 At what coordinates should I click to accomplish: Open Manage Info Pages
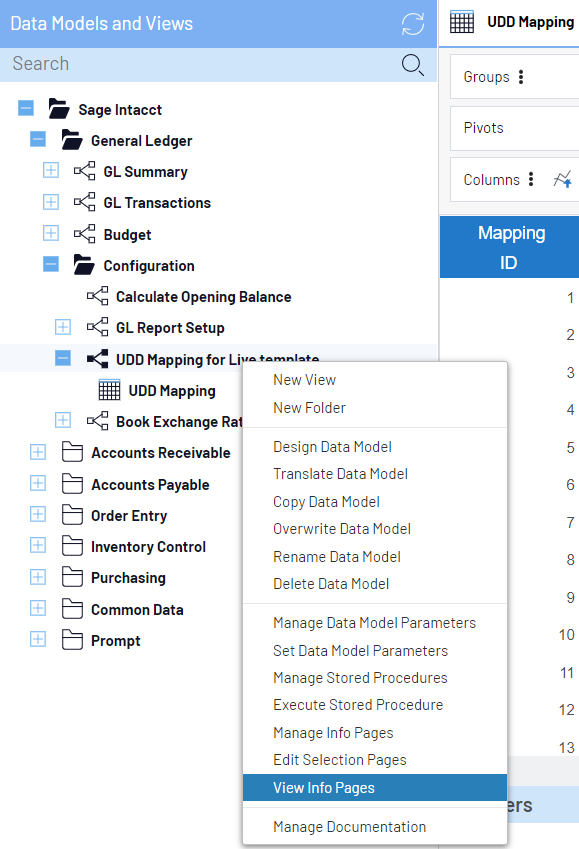(375, 733)
